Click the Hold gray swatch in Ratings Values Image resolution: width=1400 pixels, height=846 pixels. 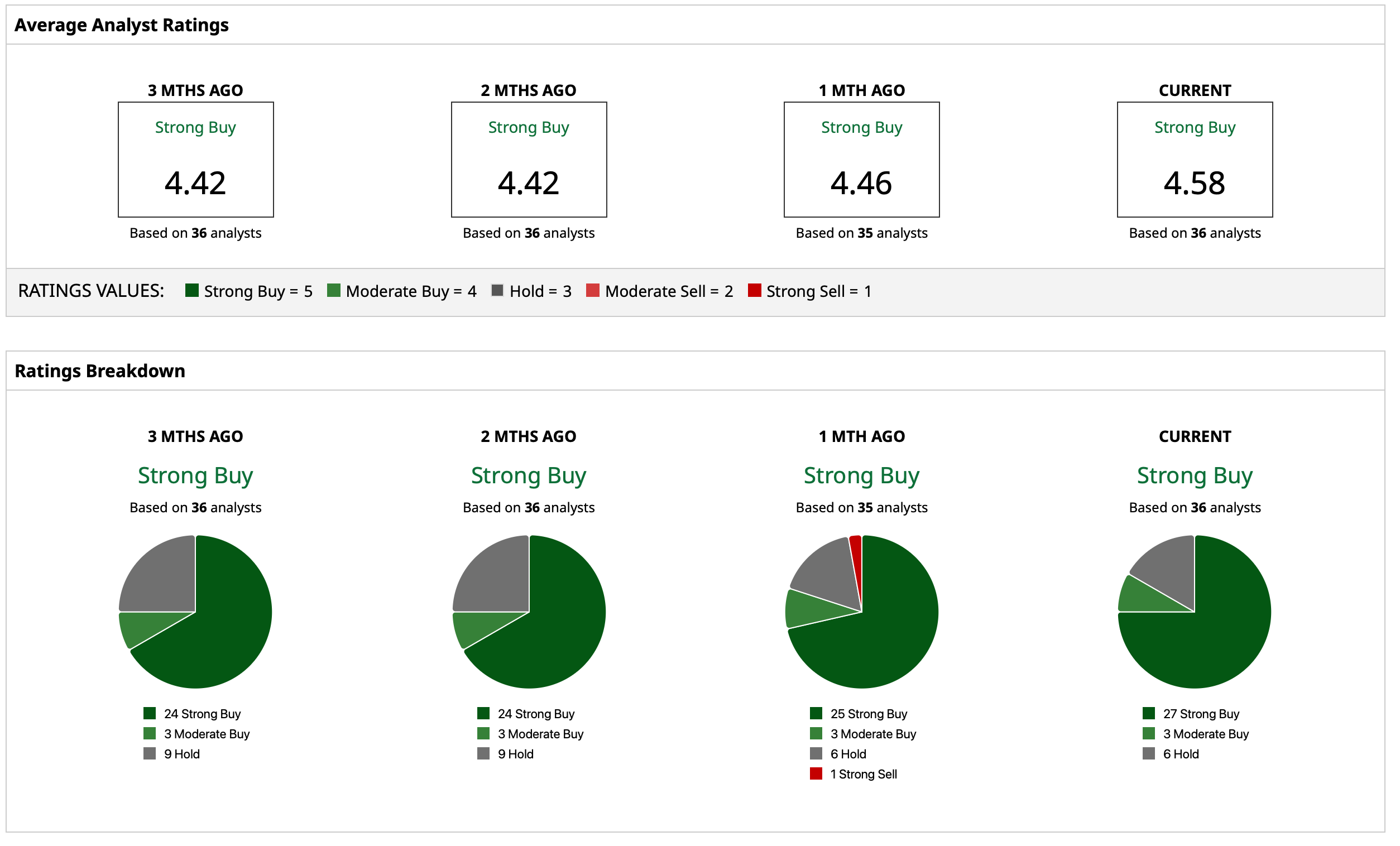tap(499, 291)
